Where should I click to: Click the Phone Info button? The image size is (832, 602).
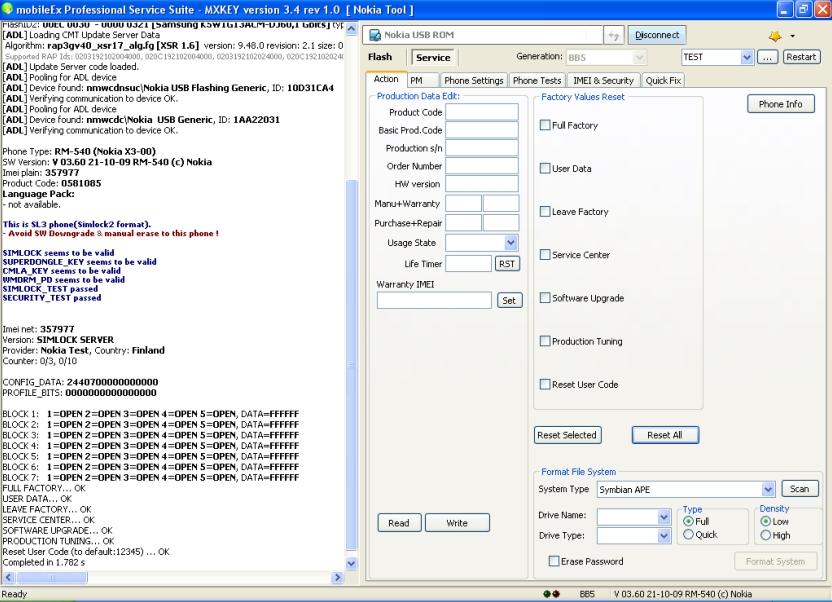[780, 104]
